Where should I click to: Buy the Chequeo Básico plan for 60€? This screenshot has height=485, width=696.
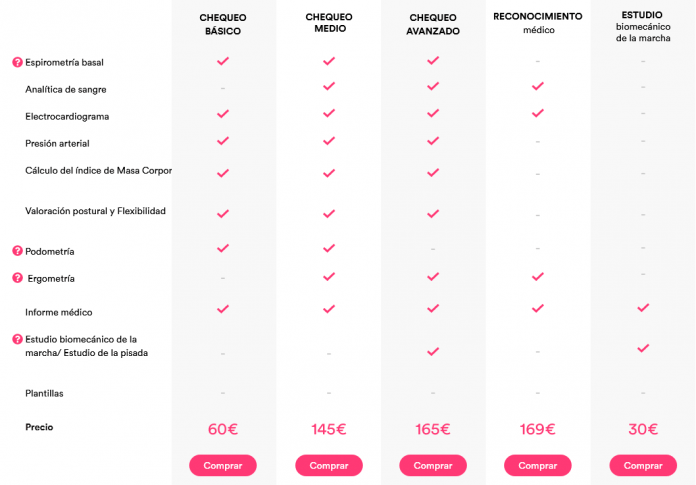[223, 465]
